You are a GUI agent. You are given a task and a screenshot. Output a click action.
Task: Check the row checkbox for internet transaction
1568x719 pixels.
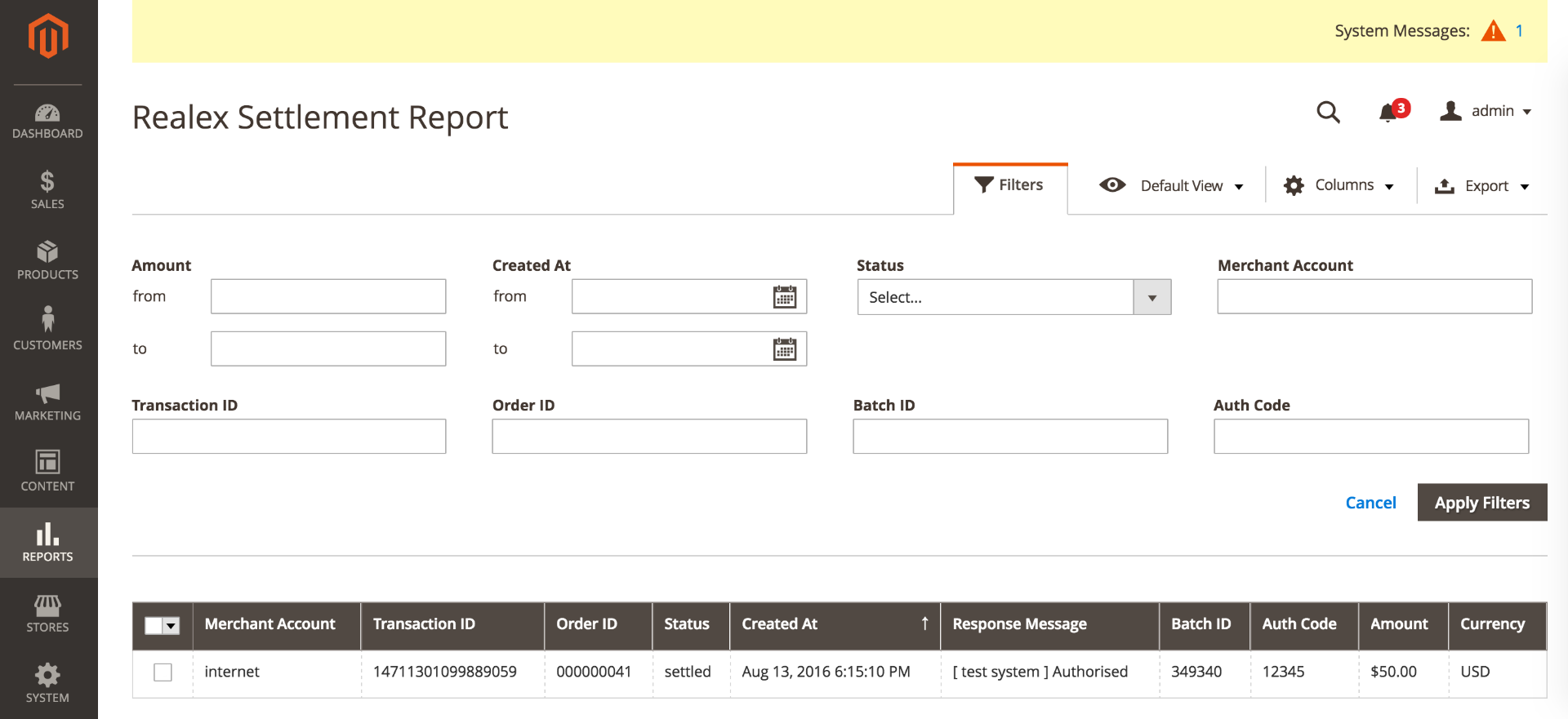tap(163, 672)
